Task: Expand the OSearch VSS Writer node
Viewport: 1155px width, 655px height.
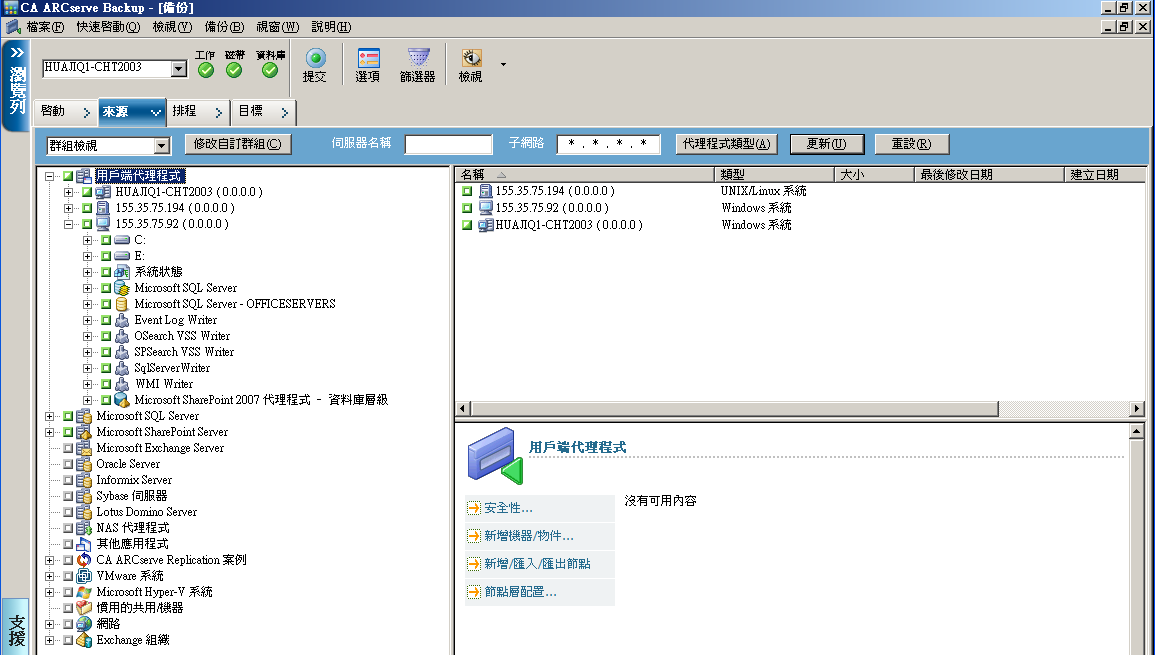Action: tap(88, 336)
